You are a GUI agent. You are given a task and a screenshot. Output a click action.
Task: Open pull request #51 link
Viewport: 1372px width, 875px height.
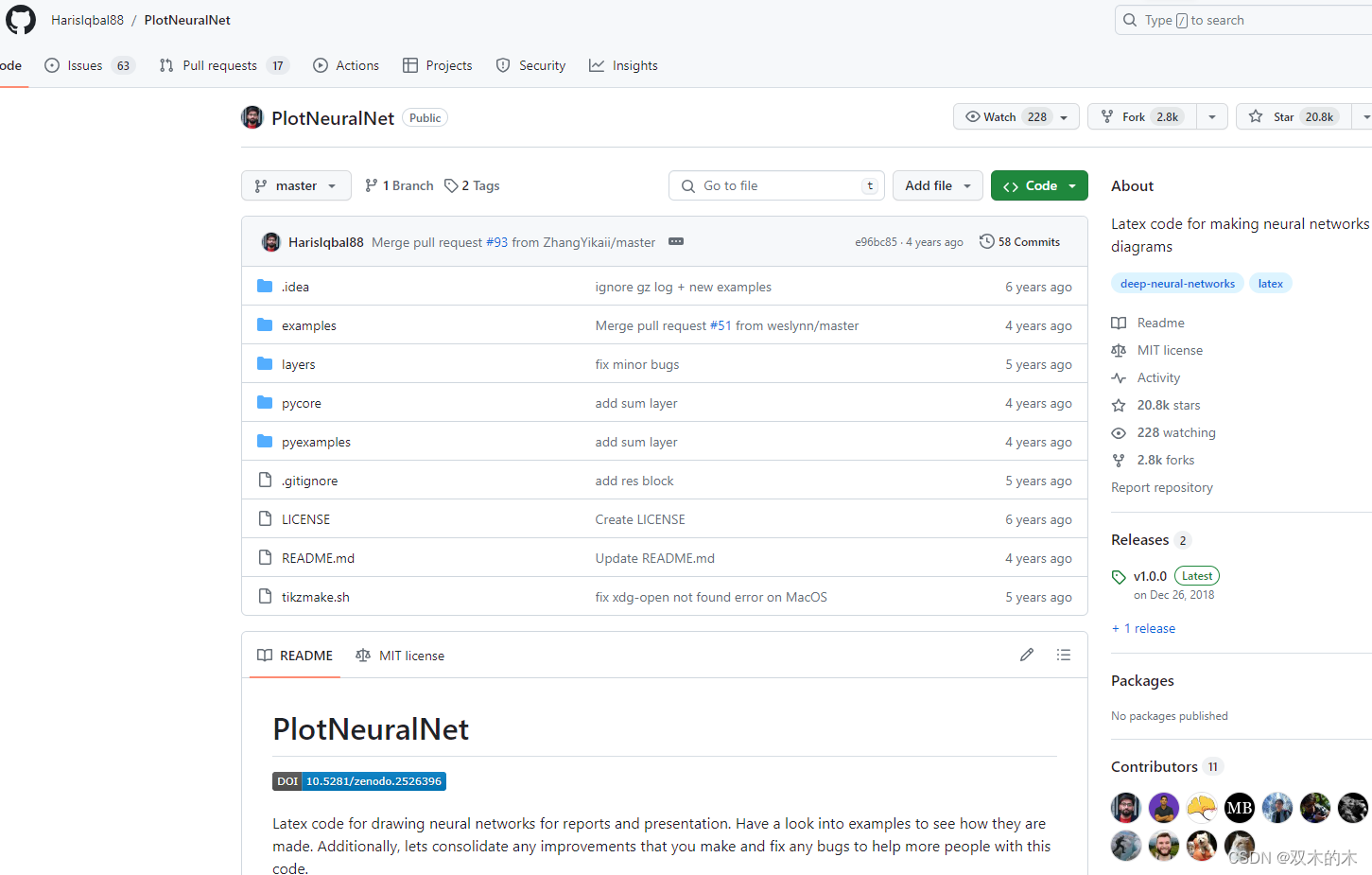[x=721, y=325]
